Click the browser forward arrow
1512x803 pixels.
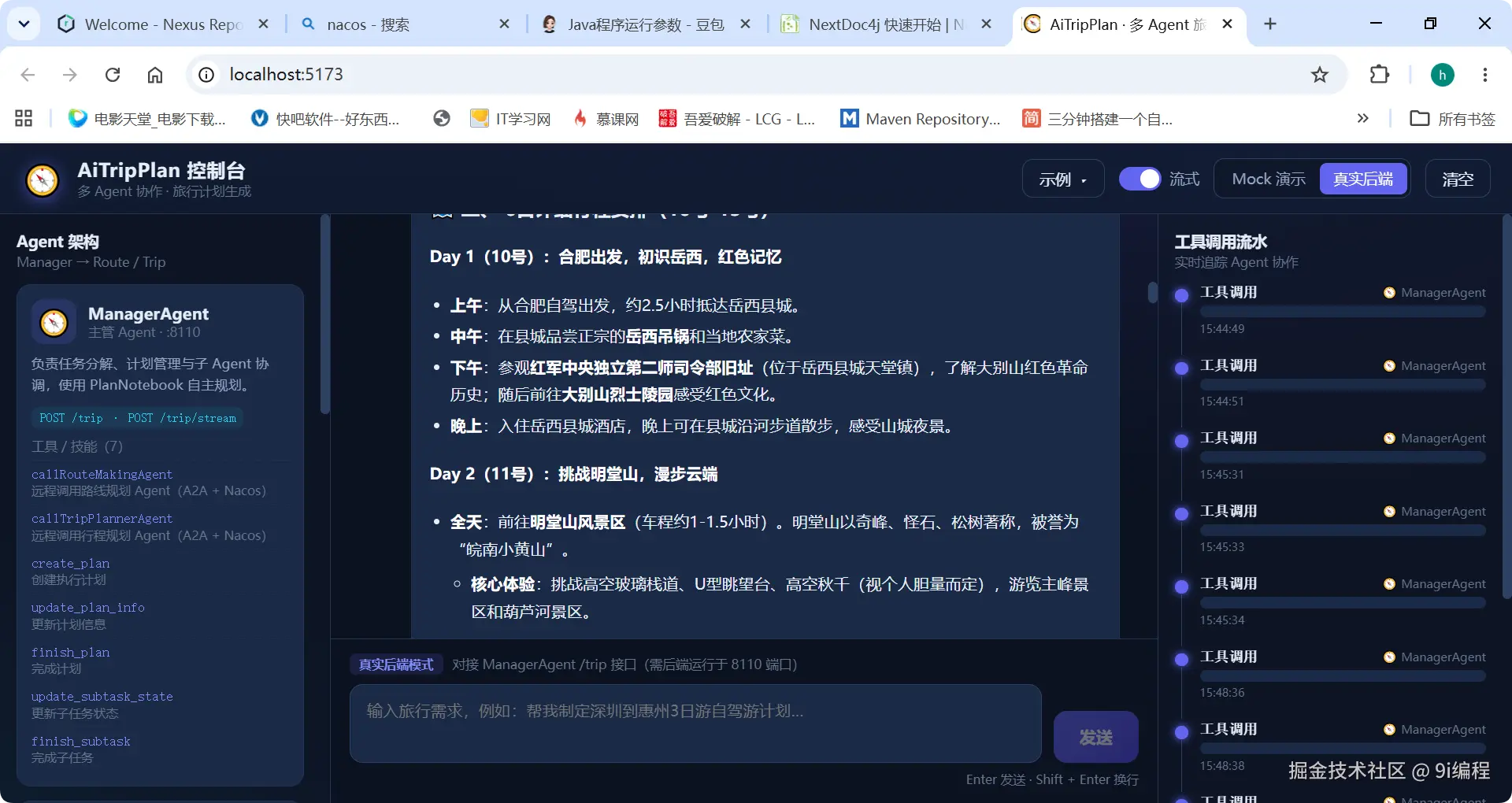click(x=70, y=75)
